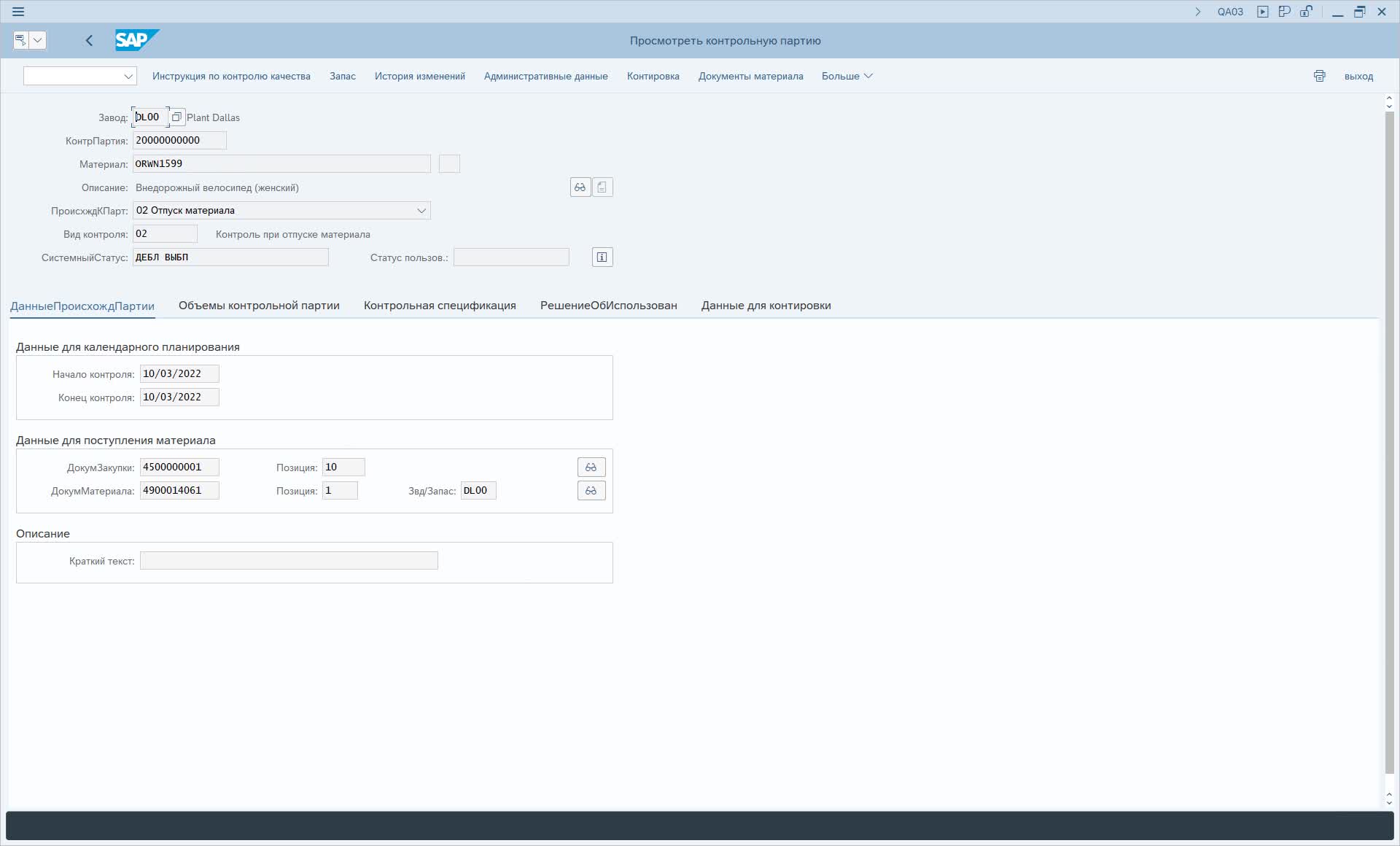This screenshot has width=1400, height=846.
Task: Click the lock icon in title bar
Action: click(x=1306, y=12)
